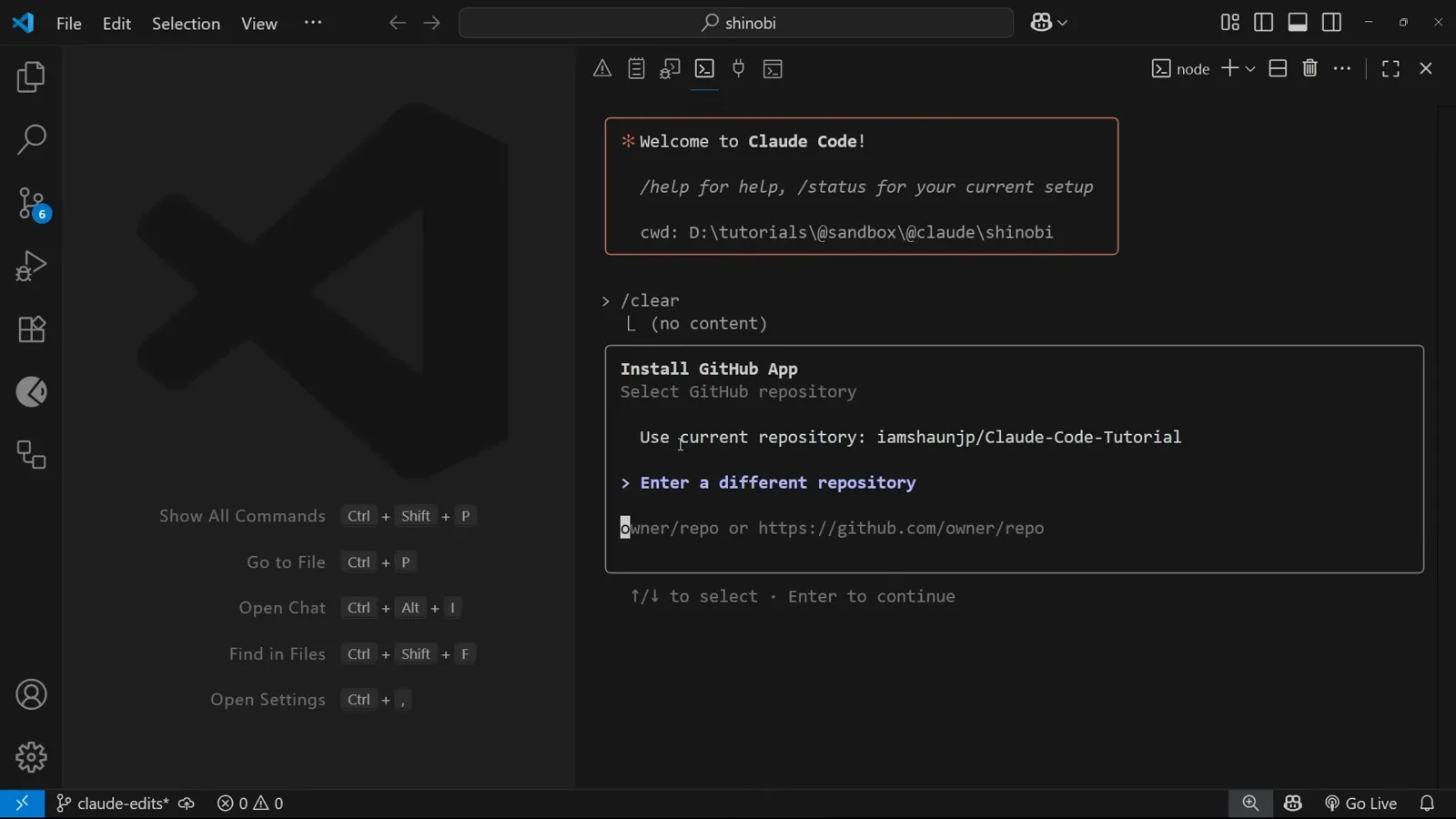This screenshot has width=1456, height=819.
Task: Click the zoom magnifier in status bar
Action: [1250, 803]
